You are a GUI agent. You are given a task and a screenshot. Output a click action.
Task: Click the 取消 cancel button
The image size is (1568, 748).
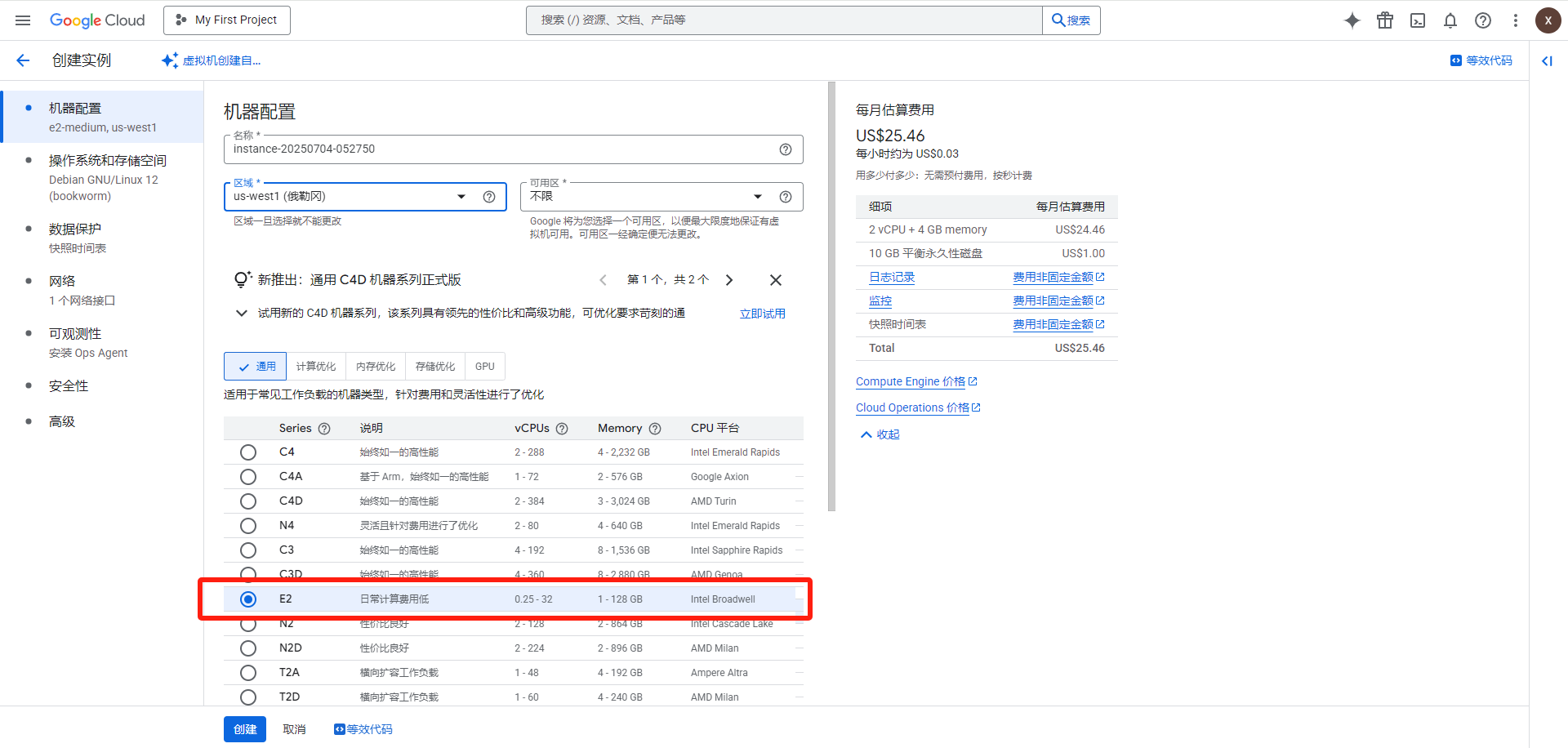[x=294, y=729]
